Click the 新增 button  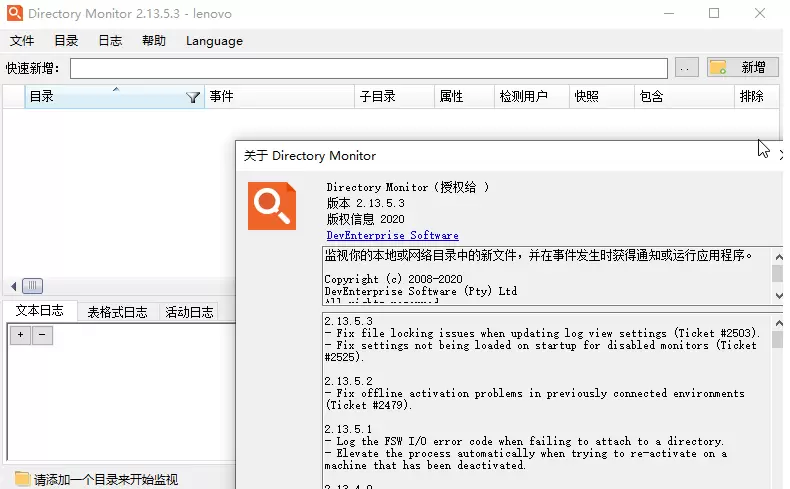743,67
